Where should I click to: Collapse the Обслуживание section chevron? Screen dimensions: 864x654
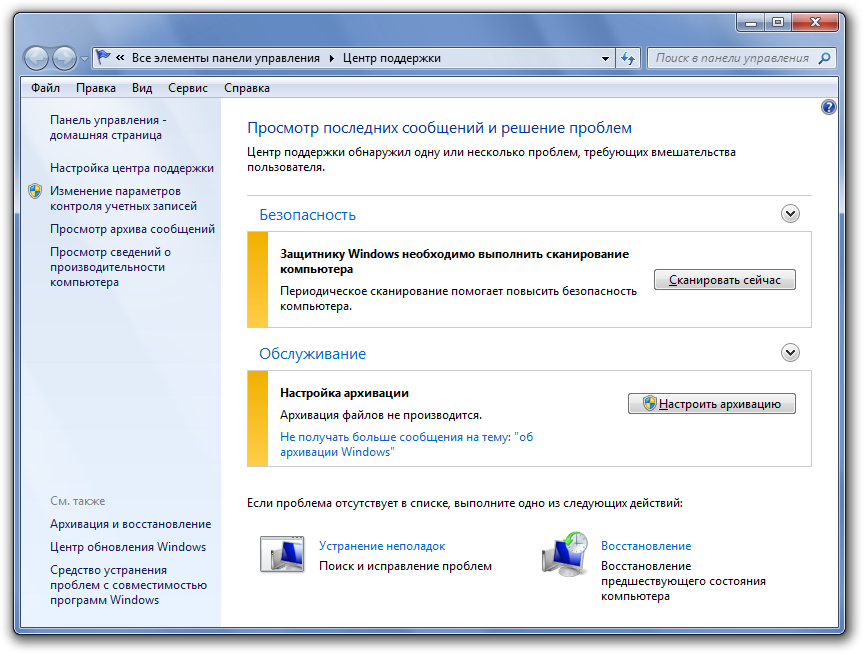coord(791,352)
